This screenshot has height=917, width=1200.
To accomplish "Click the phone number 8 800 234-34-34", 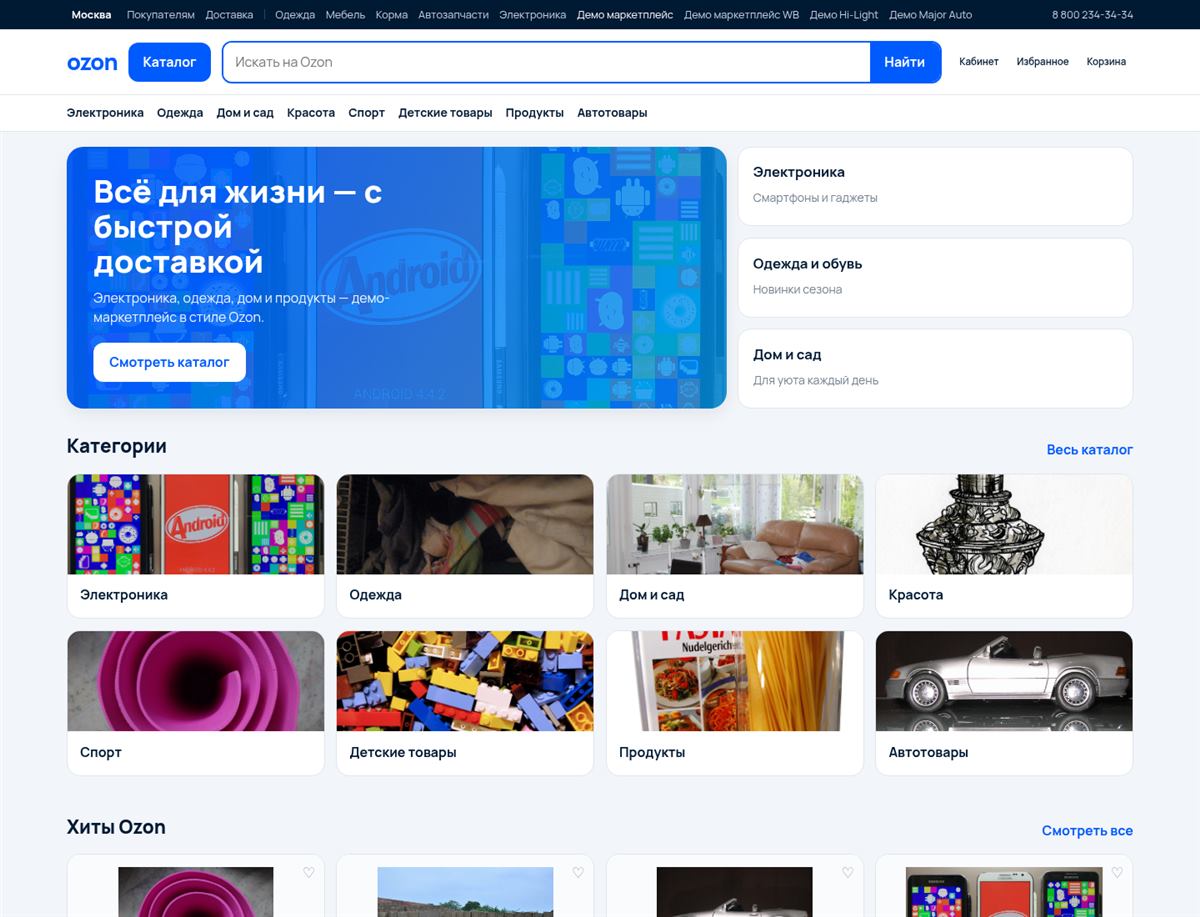I will pos(1092,15).
